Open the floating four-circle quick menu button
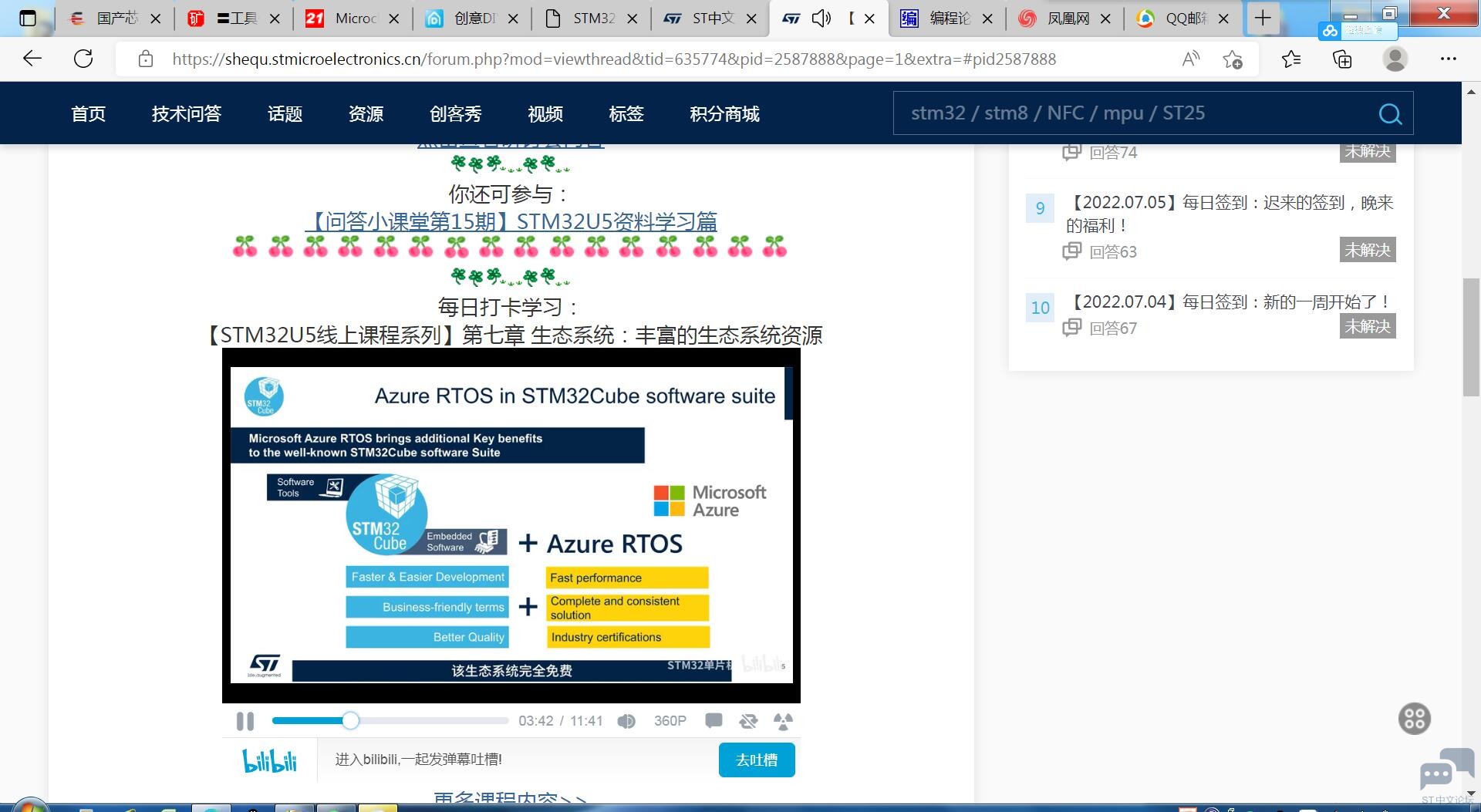The height and width of the screenshot is (812, 1481). (1414, 719)
